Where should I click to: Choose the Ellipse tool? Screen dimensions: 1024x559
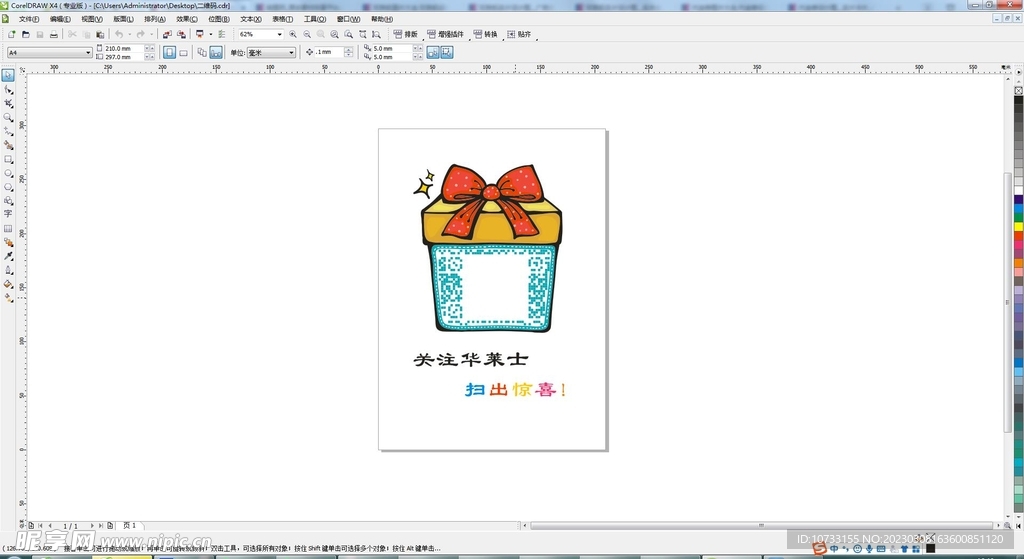pyautogui.click(x=8, y=173)
